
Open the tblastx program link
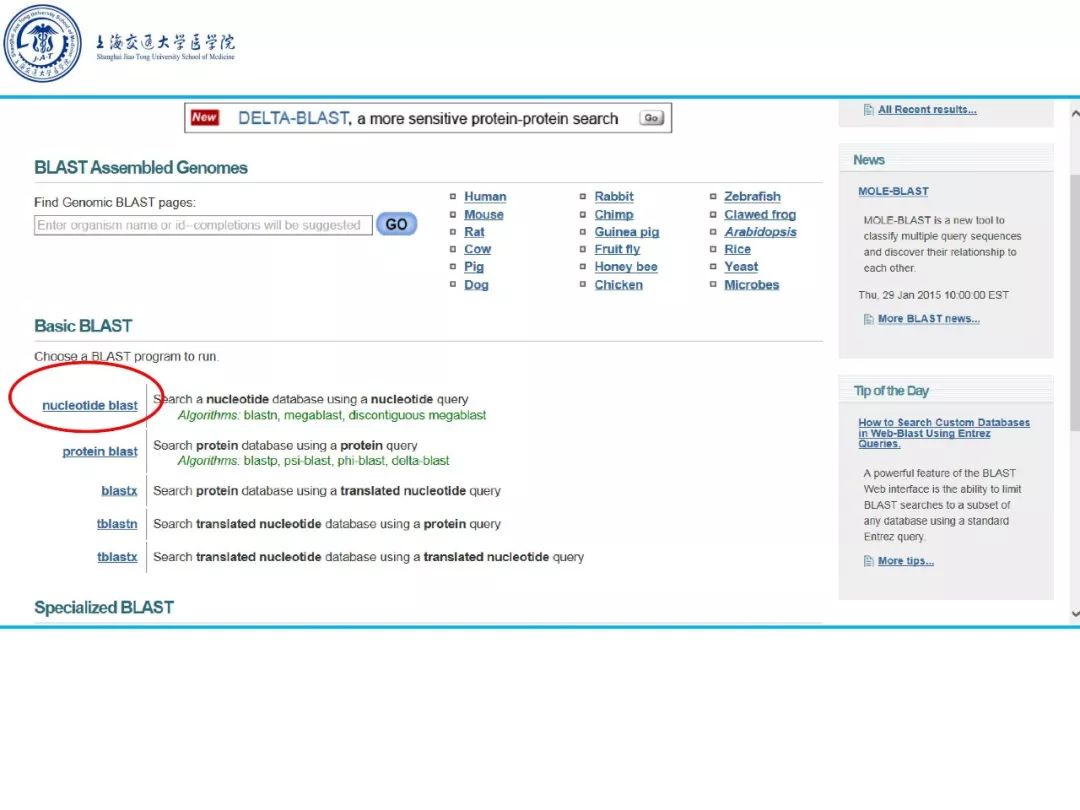pyautogui.click(x=117, y=557)
